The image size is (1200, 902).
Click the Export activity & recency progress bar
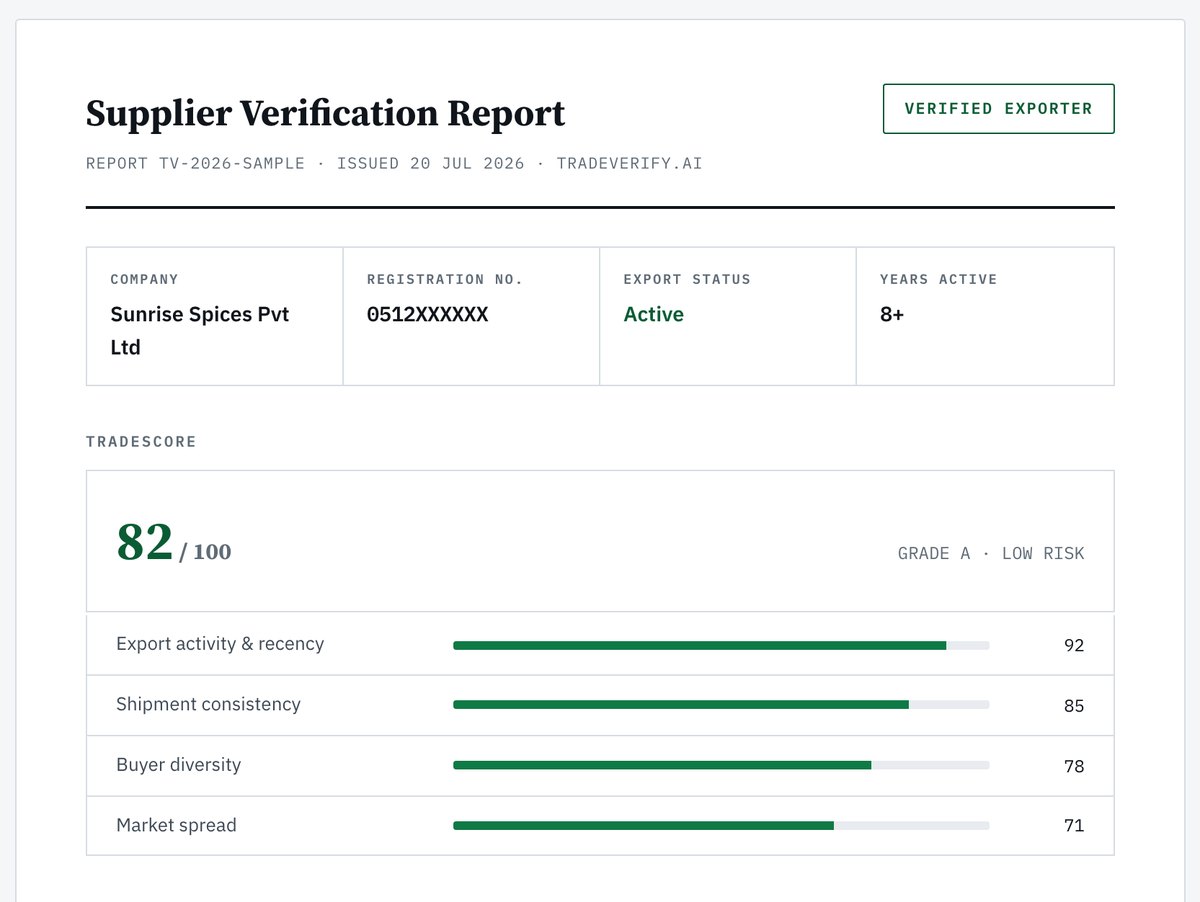(x=721, y=646)
